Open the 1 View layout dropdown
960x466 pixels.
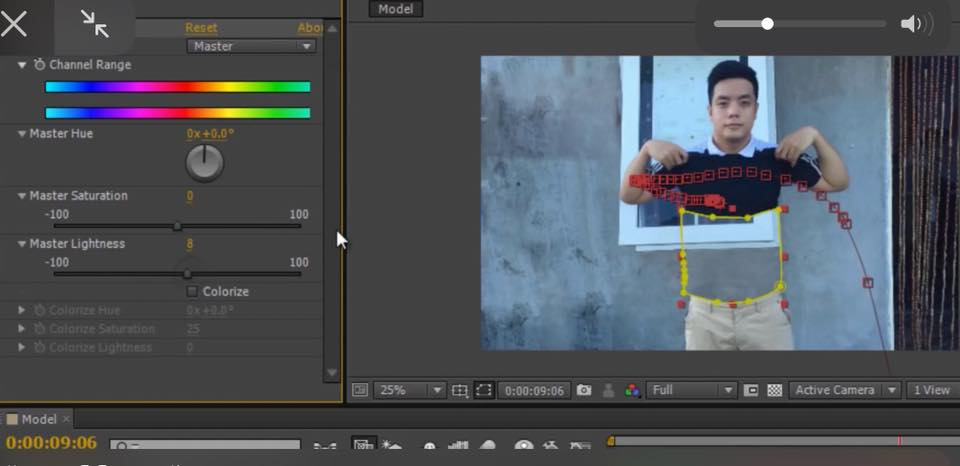tap(932, 390)
